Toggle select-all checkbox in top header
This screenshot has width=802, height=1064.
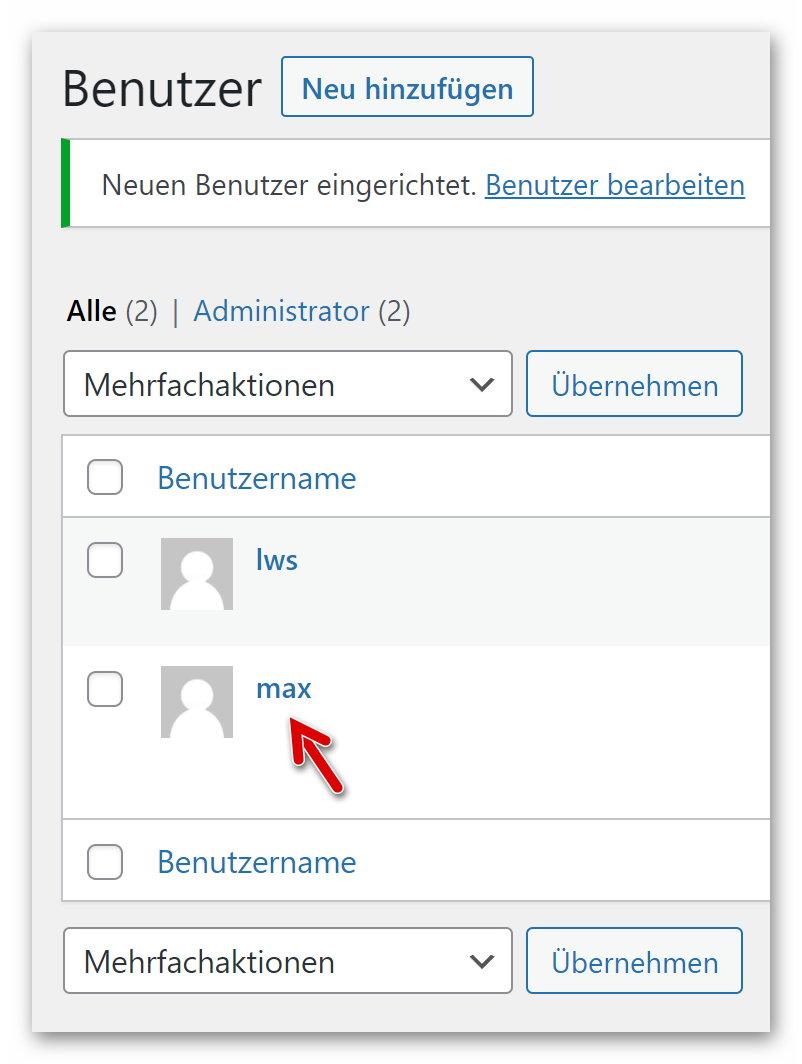click(x=105, y=477)
